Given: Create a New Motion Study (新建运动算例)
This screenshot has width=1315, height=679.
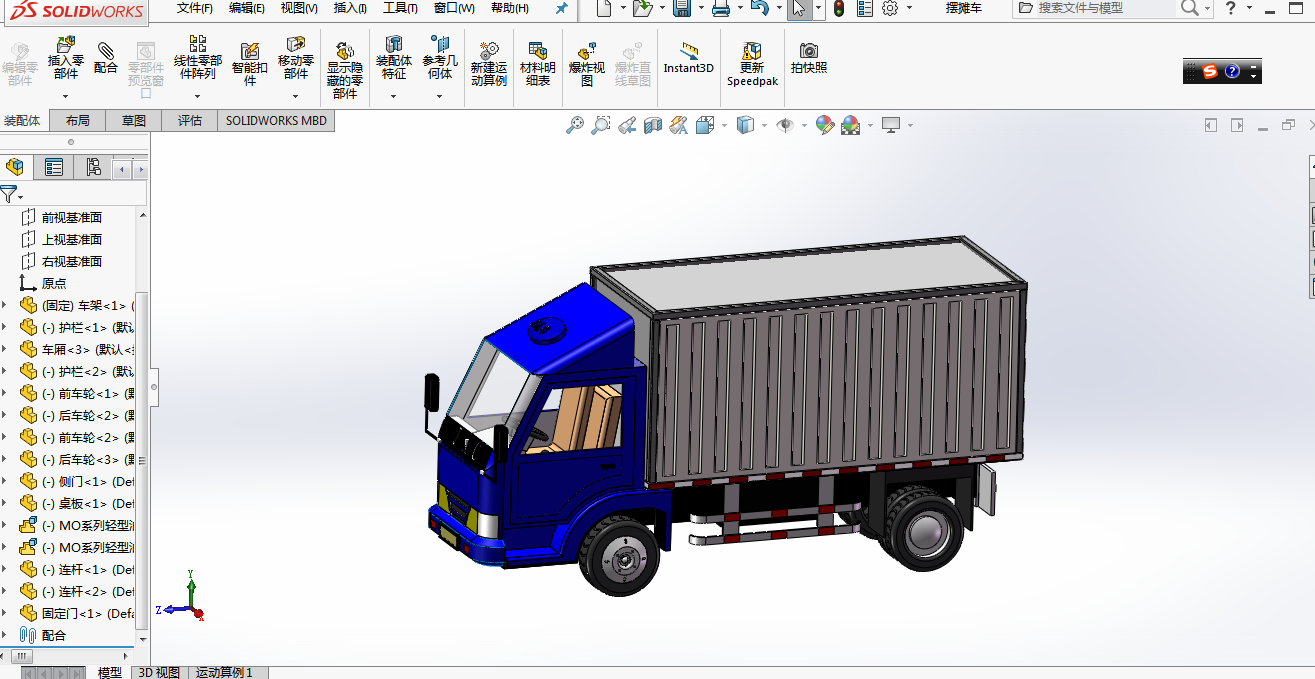Looking at the screenshot, I should tap(489, 51).
